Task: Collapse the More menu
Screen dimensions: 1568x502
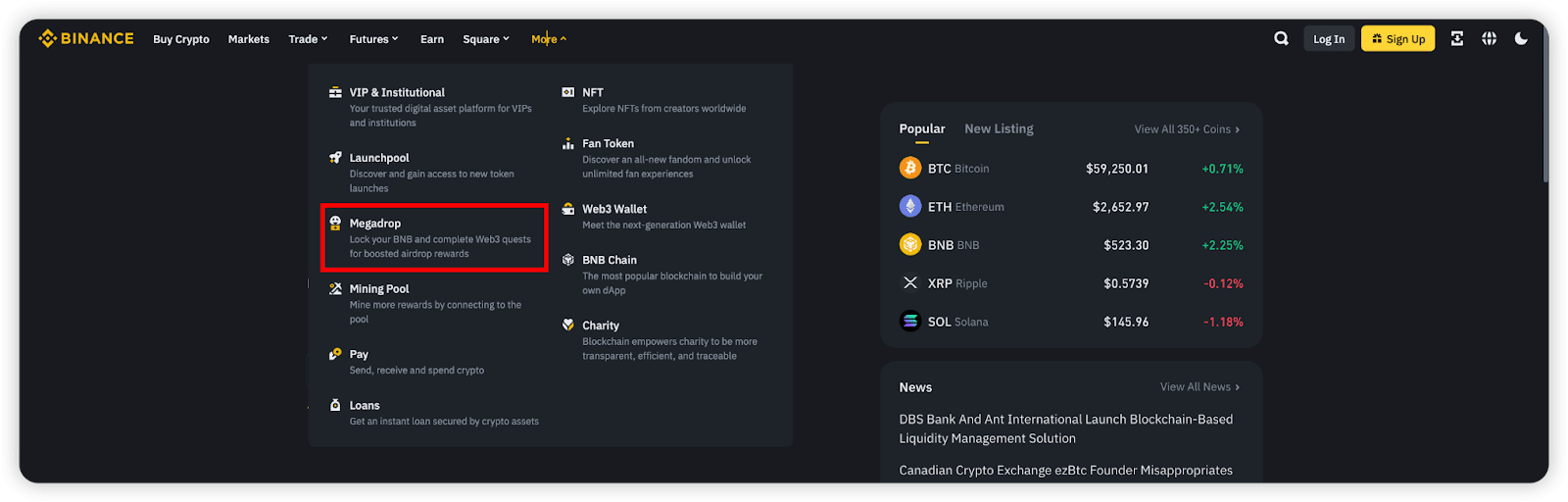Action: [549, 39]
